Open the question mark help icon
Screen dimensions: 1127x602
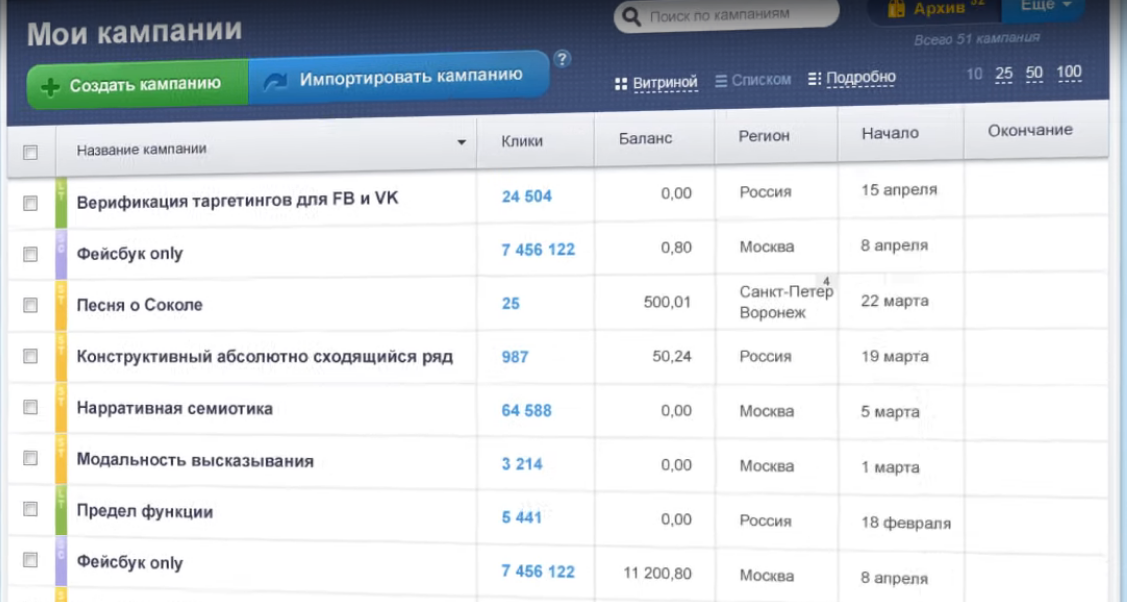562,59
